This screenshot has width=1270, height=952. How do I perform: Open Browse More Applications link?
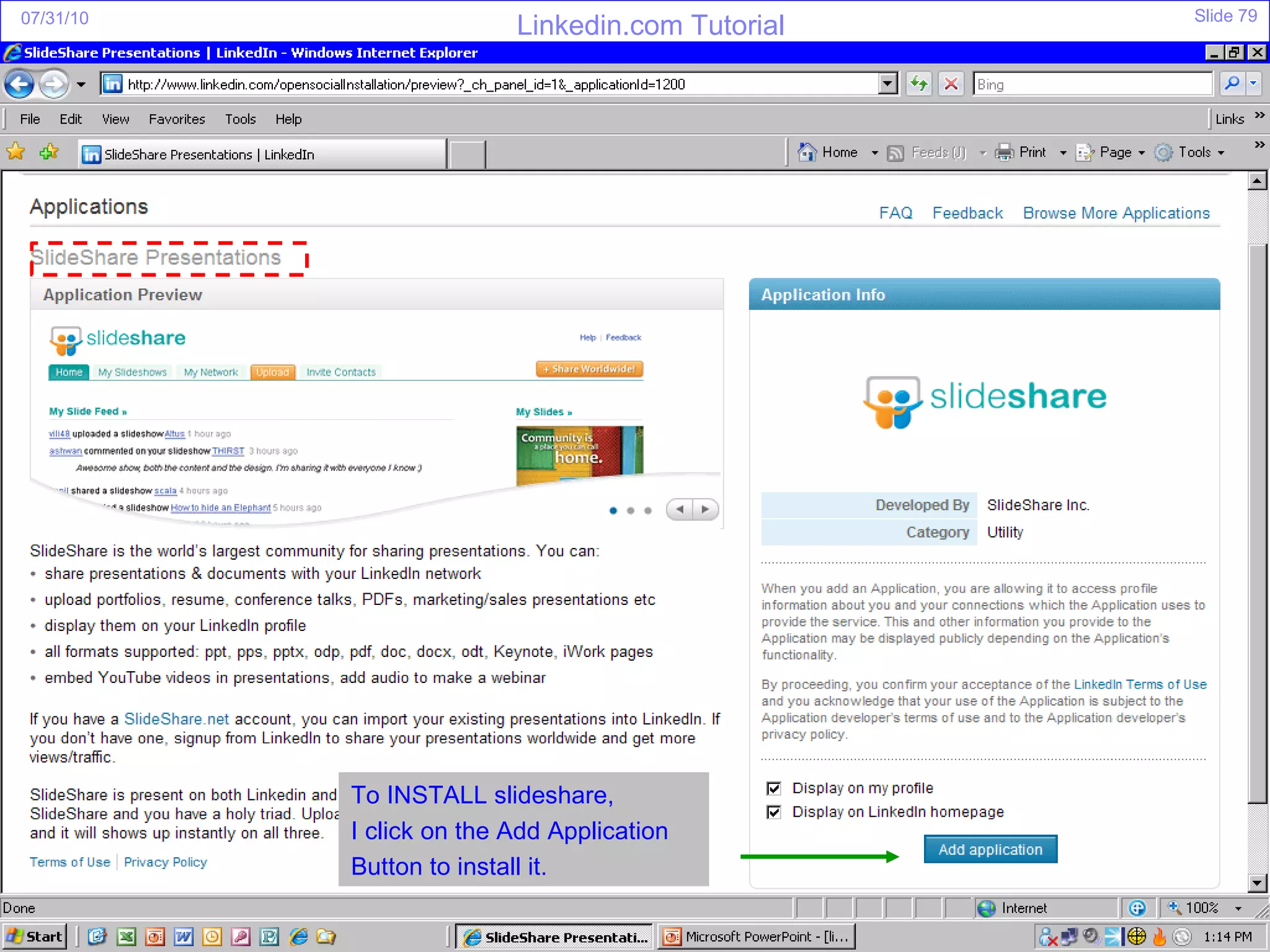[x=1116, y=213]
